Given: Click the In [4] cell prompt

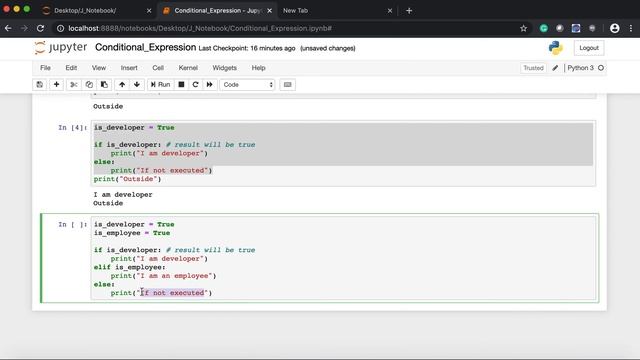Looking at the screenshot, I should [x=73, y=128].
